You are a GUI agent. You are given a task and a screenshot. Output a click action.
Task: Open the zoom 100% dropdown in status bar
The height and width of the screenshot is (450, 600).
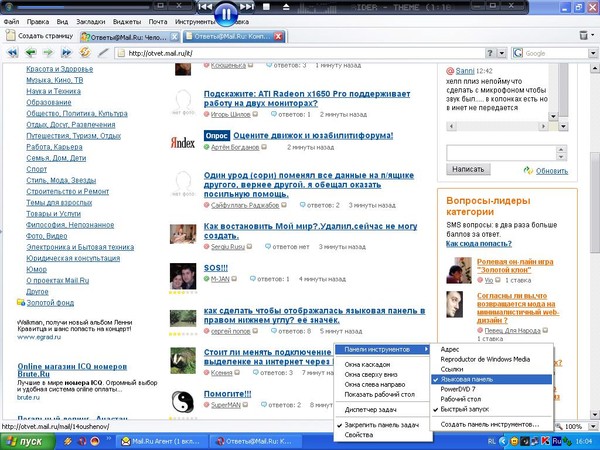click(x=593, y=426)
